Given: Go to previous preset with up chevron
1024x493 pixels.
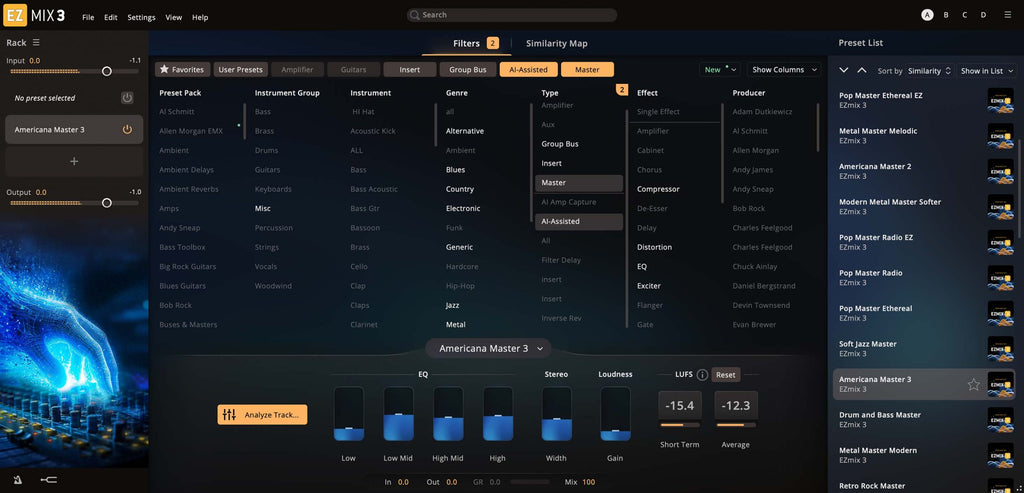Looking at the screenshot, I should pos(862,70).
